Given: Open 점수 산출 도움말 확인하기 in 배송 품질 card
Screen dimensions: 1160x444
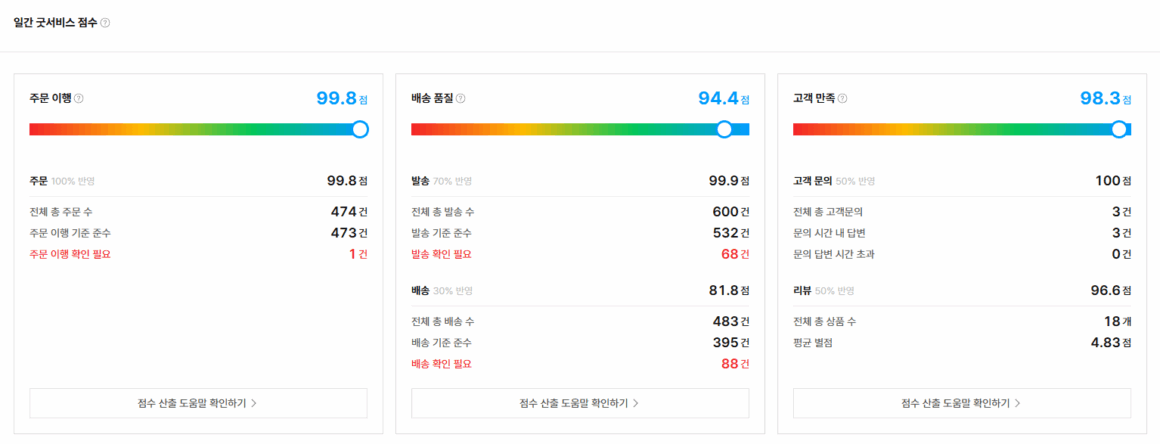Looking at the screenshot, I should 580,403.
